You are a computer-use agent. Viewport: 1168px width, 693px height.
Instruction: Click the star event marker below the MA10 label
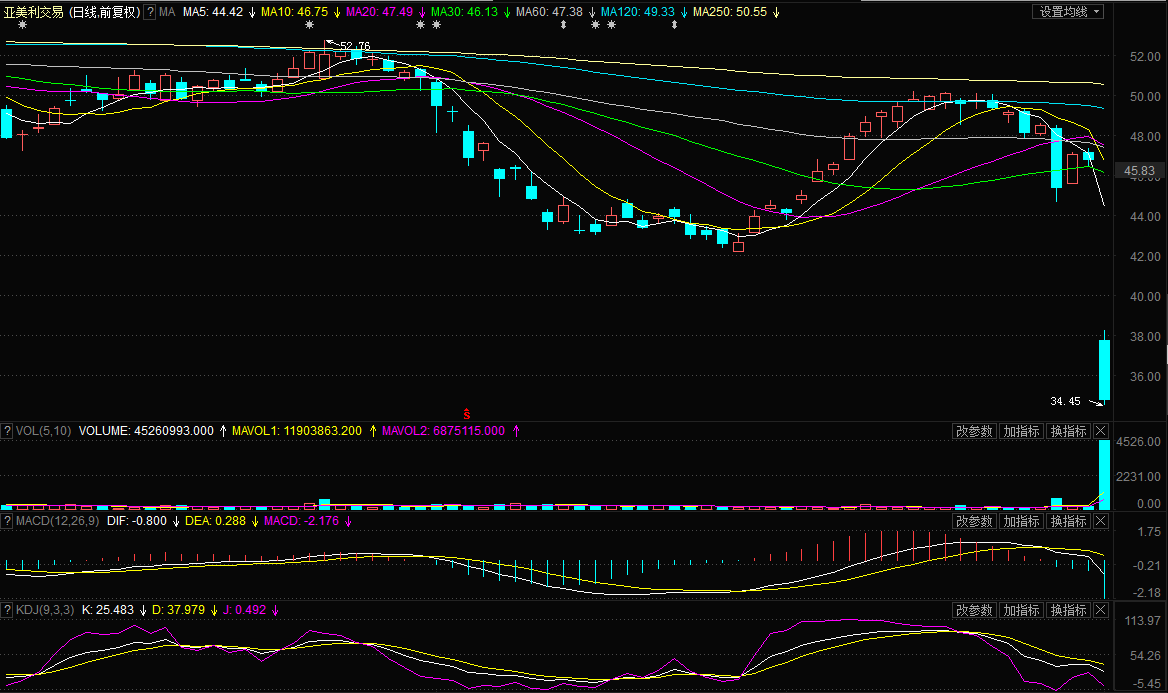pos(310,25)
